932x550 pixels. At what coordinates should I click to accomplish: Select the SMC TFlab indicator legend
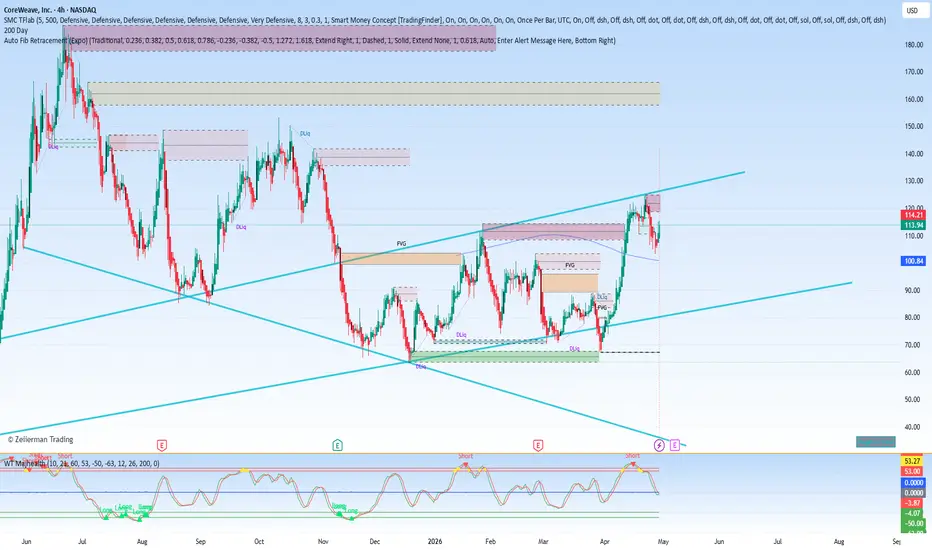(445, 20)
